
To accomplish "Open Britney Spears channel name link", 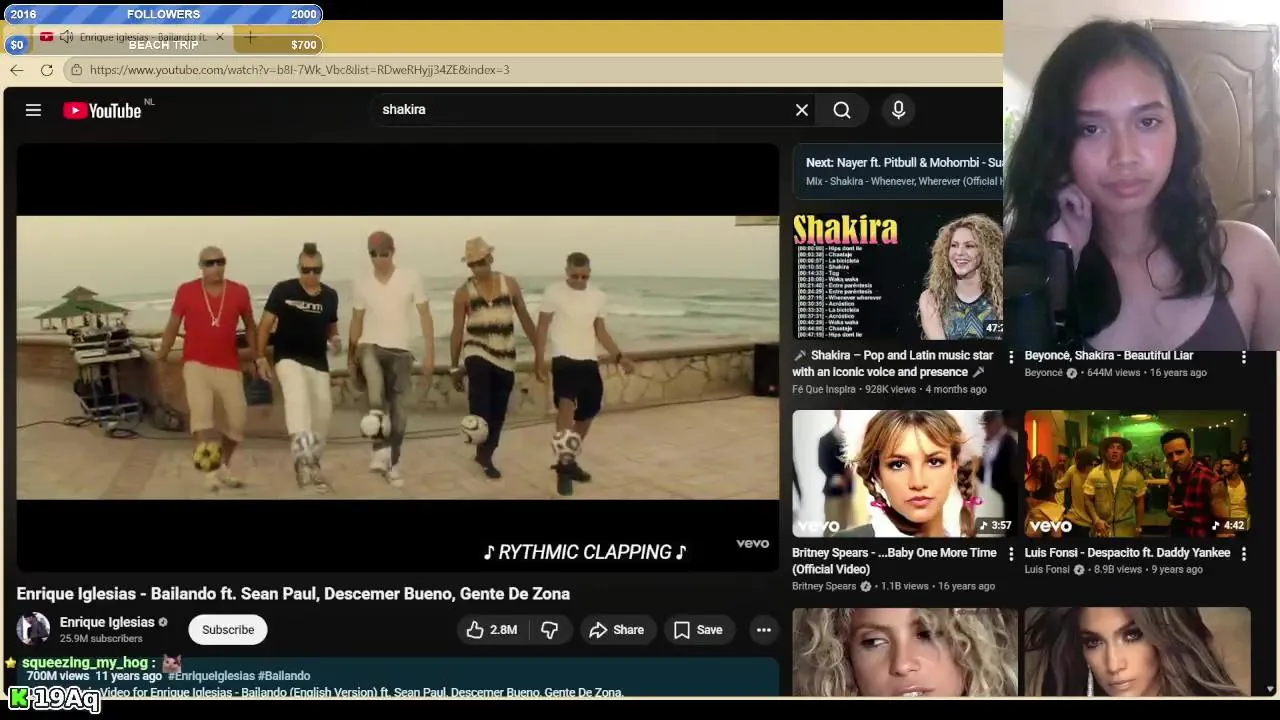I will (824, 586).
